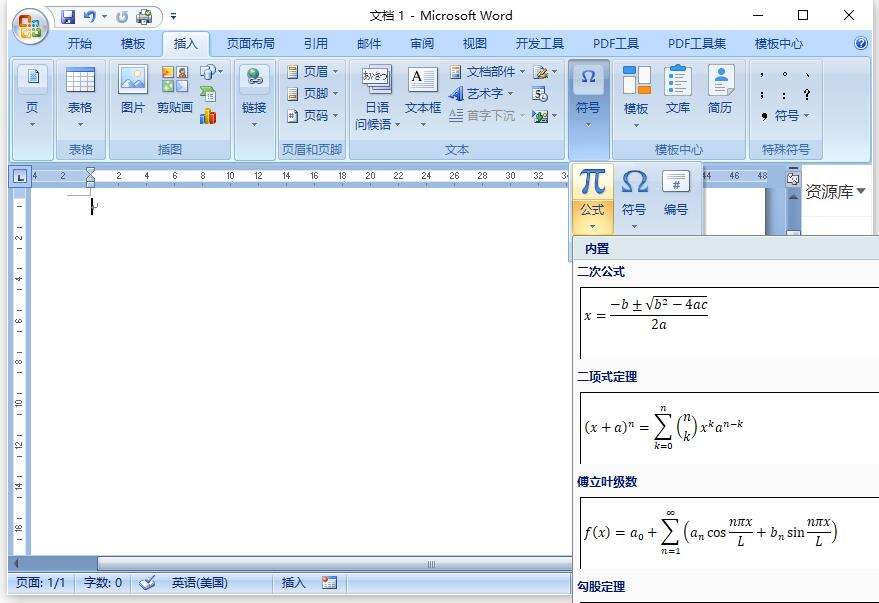Open the 模板中心 ribbon tab
The image size is (879, 603).
779,44
